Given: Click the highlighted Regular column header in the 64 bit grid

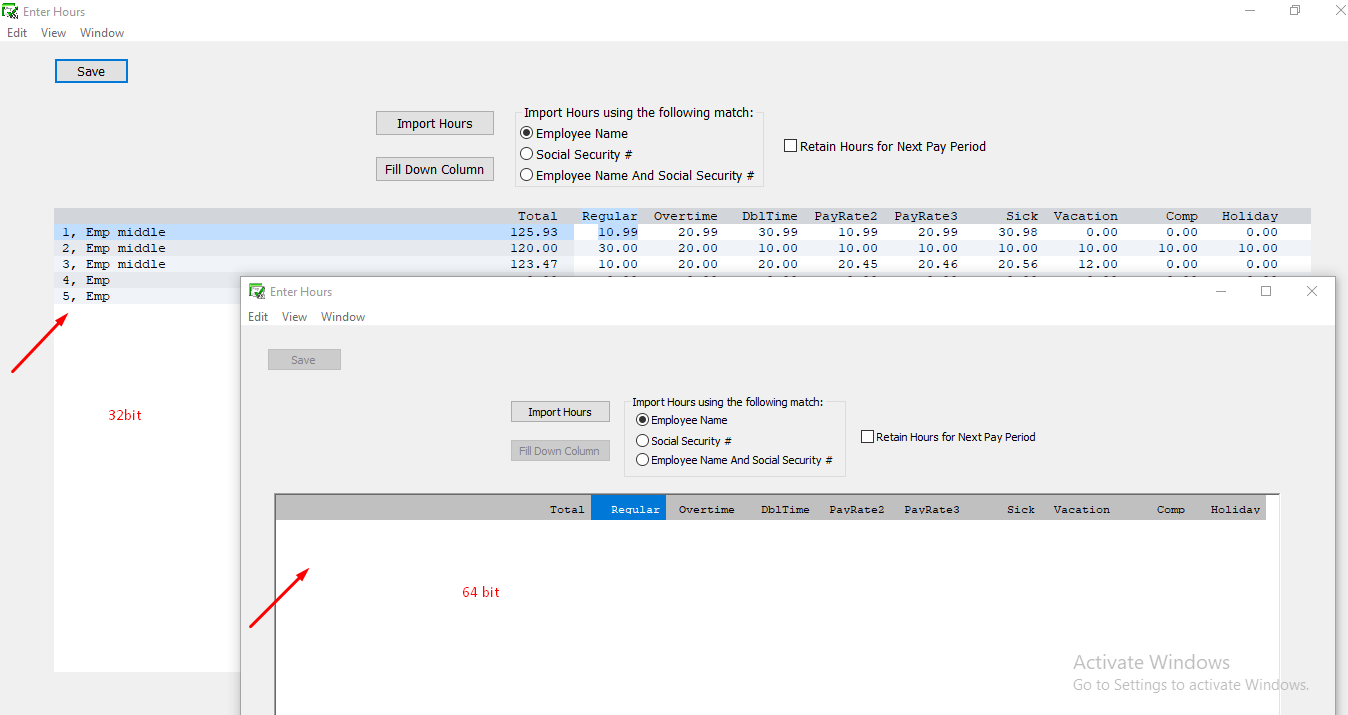Looking at the screenshot, I should click(628, 508).
